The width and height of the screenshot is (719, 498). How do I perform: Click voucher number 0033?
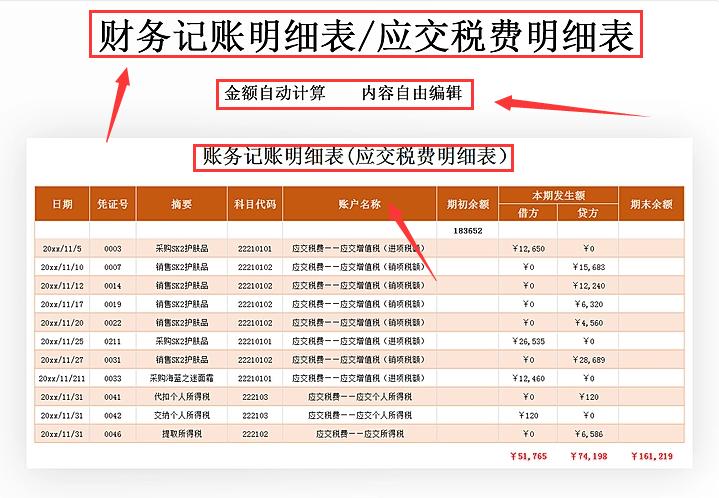[112, 378]
